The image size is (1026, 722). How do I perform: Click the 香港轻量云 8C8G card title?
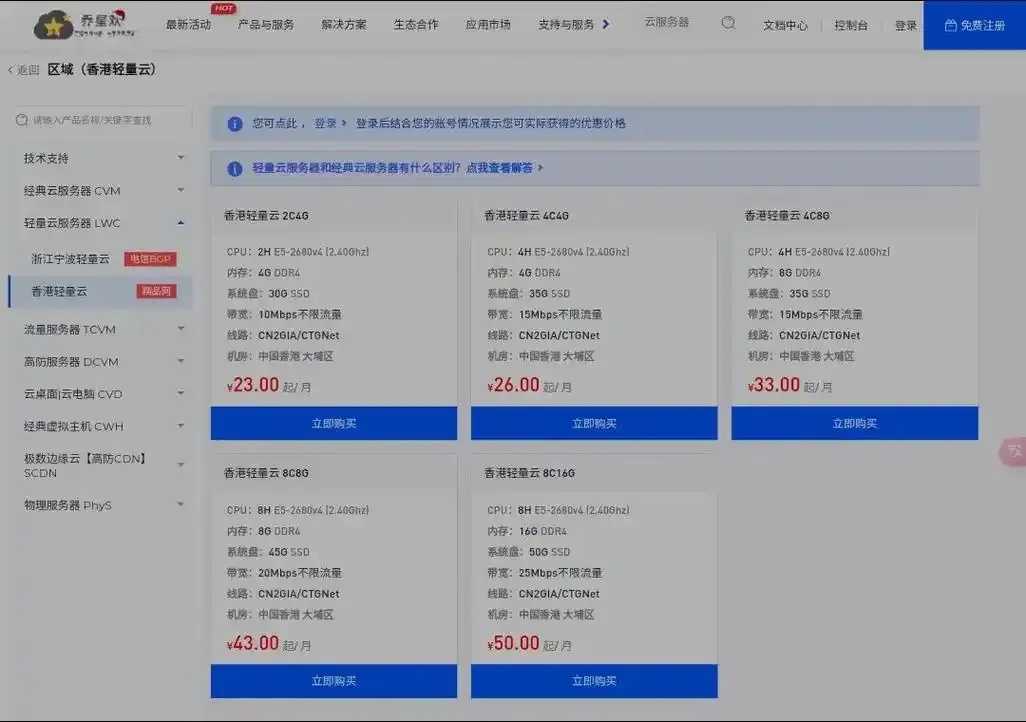[266, 473]
